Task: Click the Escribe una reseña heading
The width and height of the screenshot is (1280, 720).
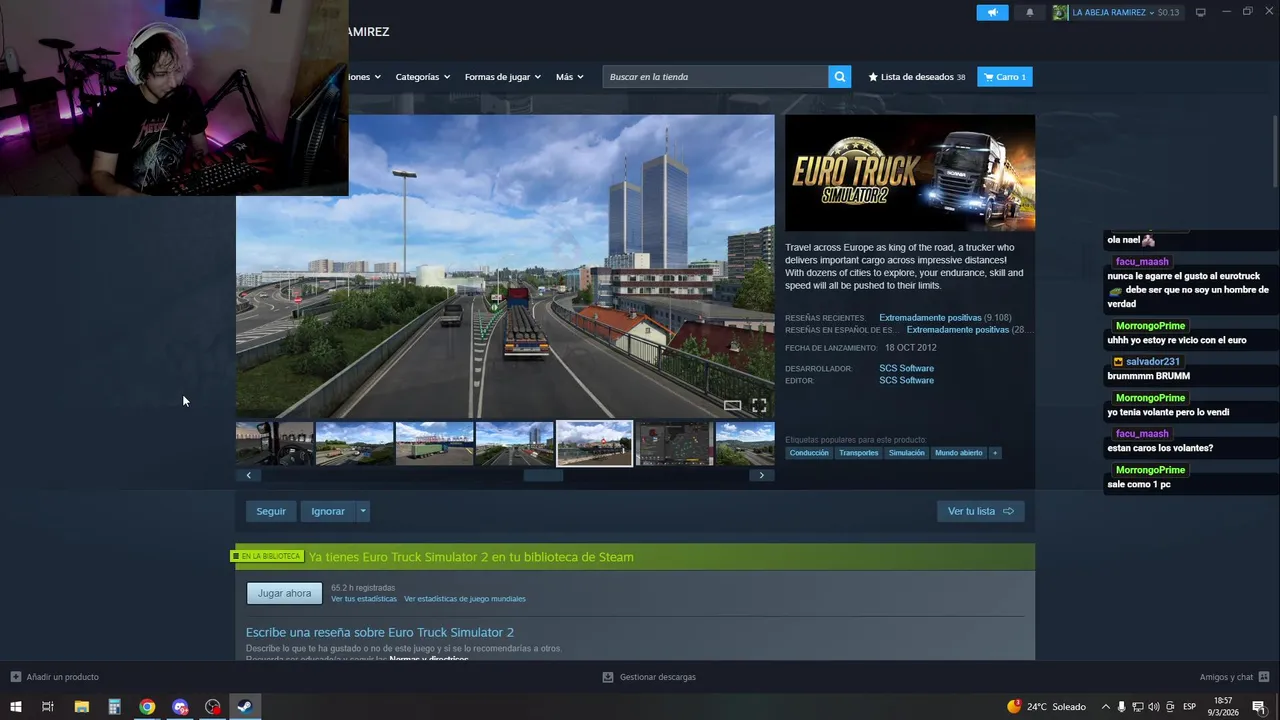Action: (380, 632)
